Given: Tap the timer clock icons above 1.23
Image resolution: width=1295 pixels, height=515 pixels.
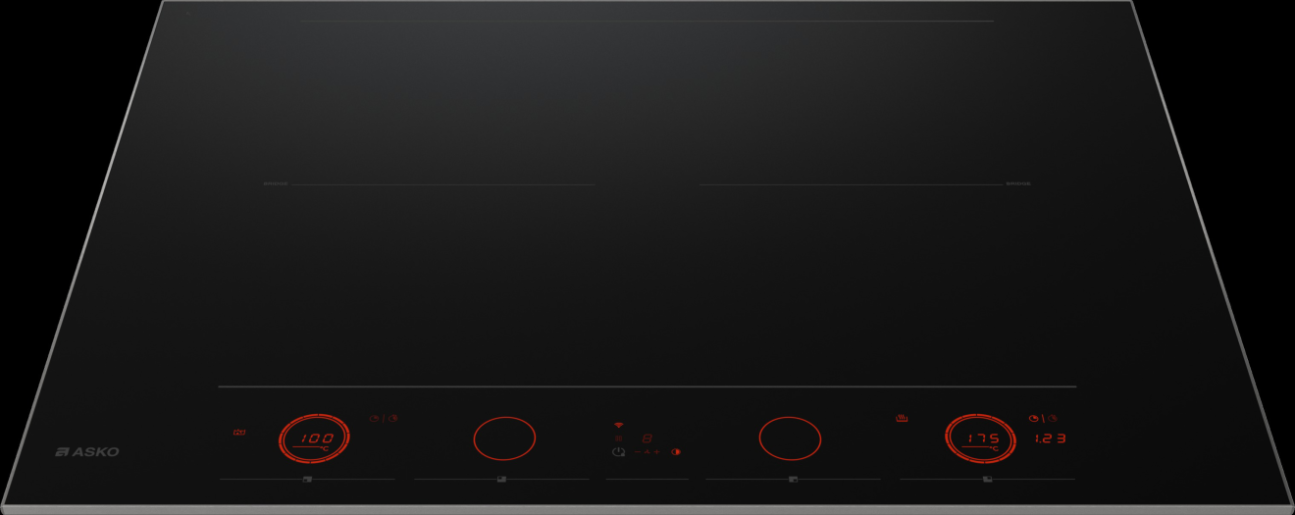Looking at the screenshot, I should (1043, 419).
